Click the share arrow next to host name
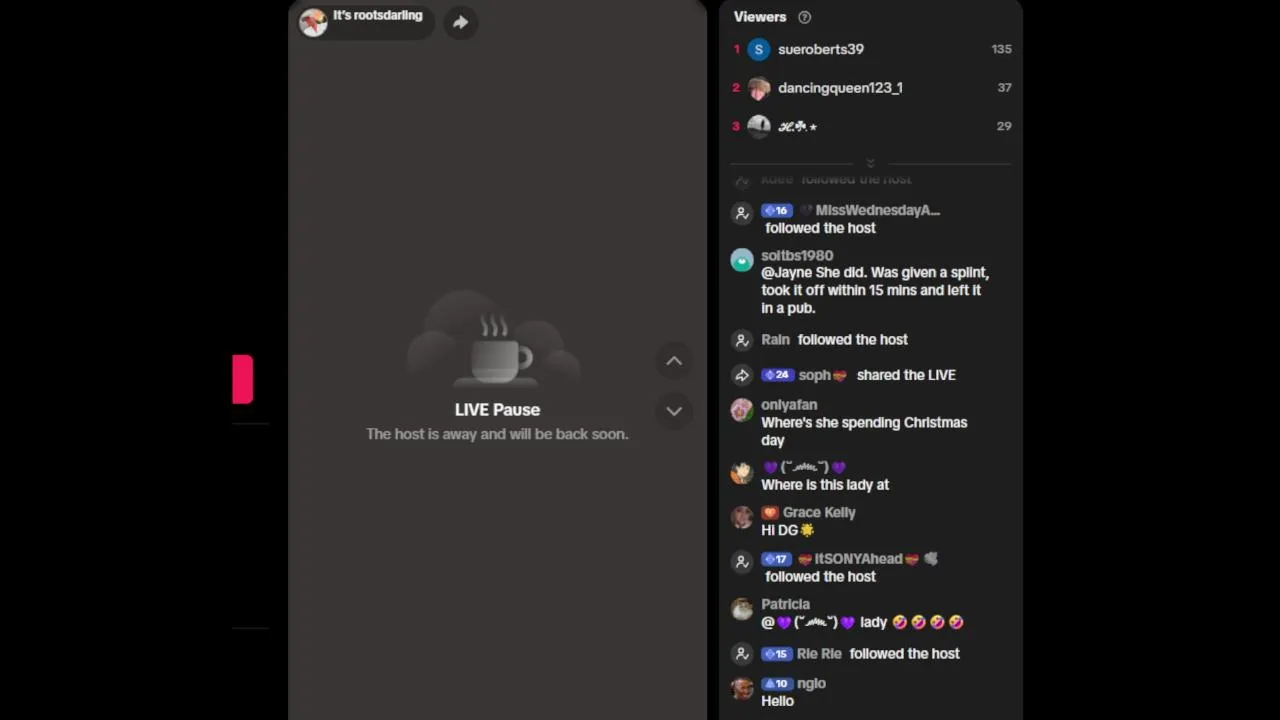Image resolution: width=1280 pixels, height=720 pixels. coord(460,22)
